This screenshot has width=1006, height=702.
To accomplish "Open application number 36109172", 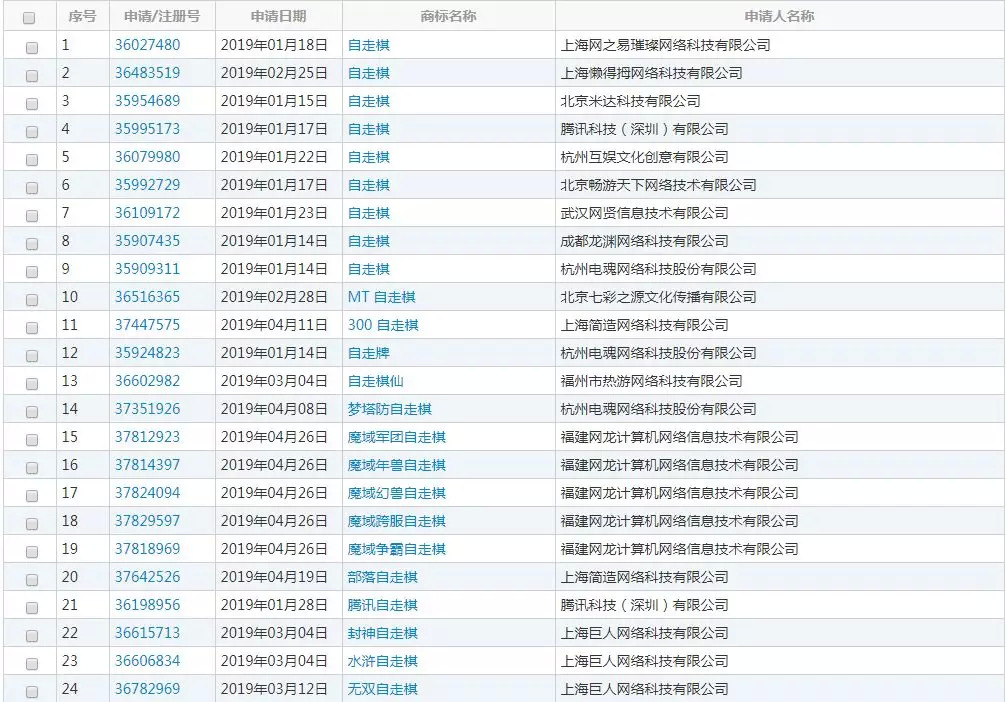I will [x=148, y=213].
